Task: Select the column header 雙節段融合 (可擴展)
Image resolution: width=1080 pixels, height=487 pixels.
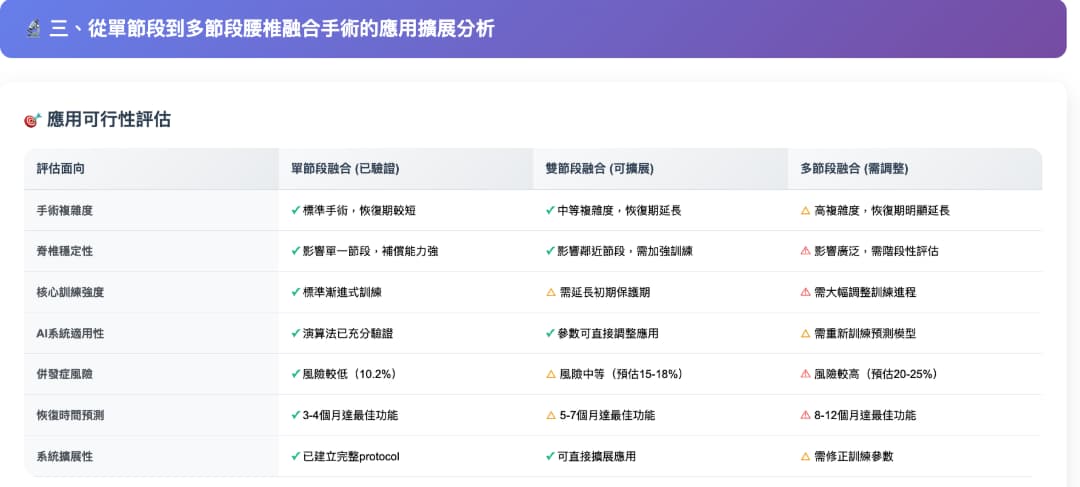Action: (x=599, y=169)
